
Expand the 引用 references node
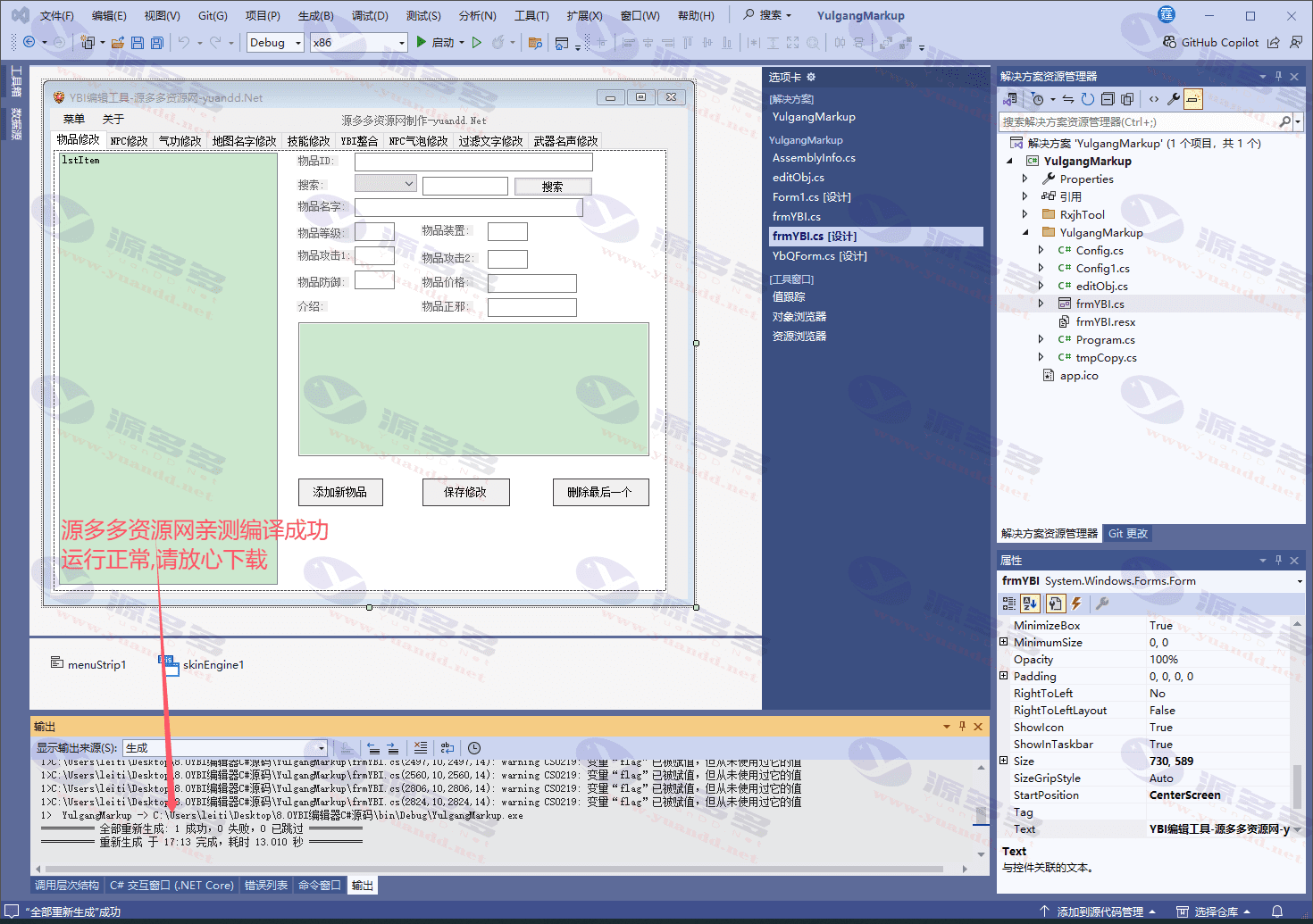tap(1025, 196)
